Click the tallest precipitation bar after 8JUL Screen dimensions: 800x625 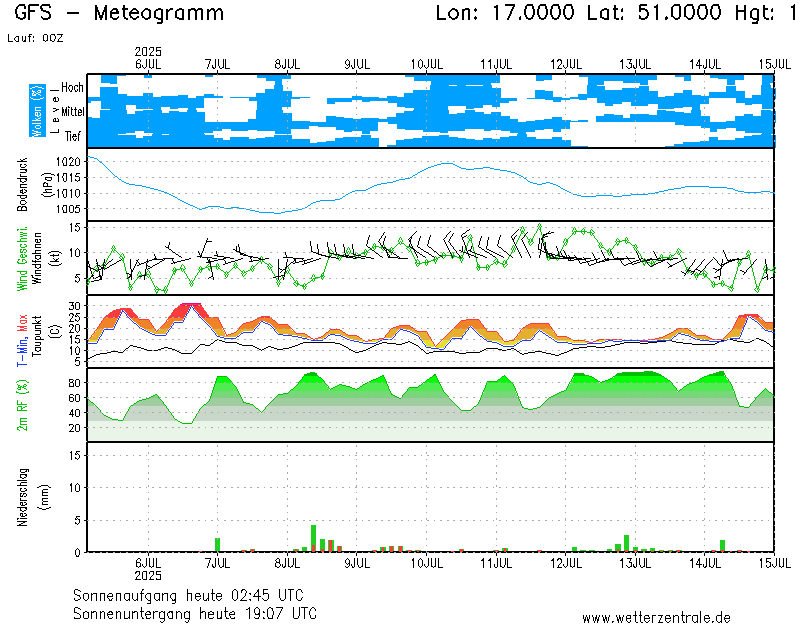(313, 538)
